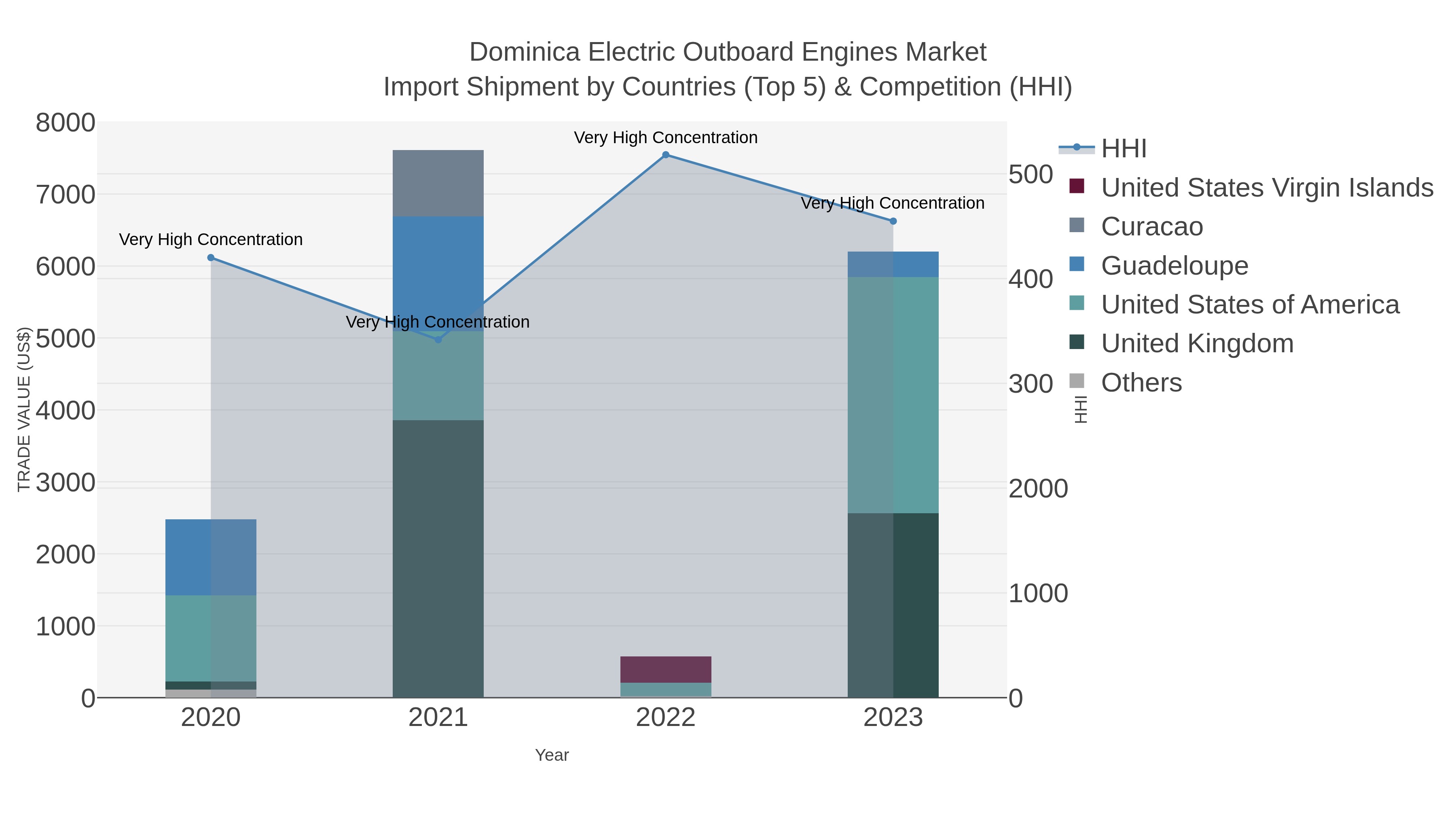Click the chart title Dominica Electric Outboard Engines

click(x=728, y=52)
